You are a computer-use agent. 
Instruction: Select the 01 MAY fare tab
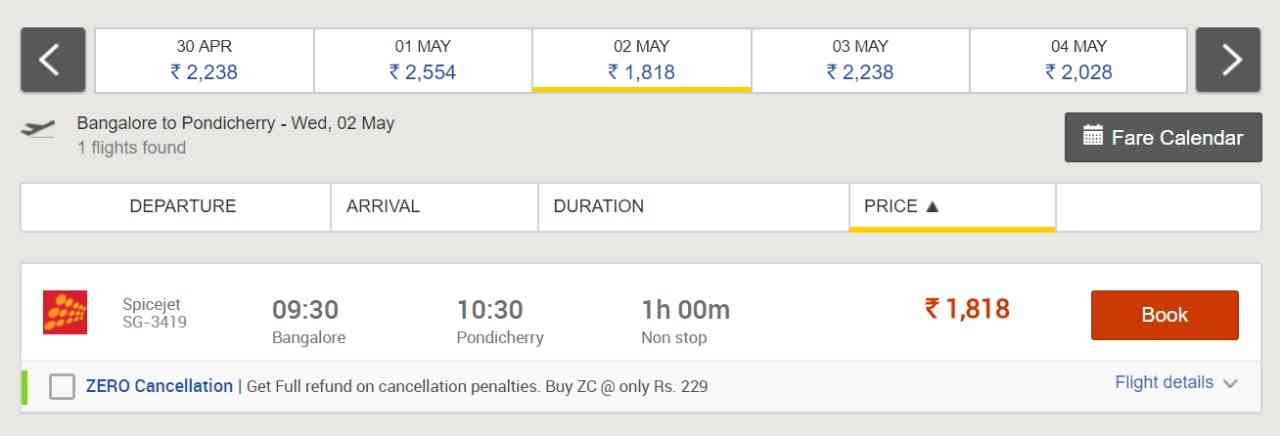click(423, 60)
